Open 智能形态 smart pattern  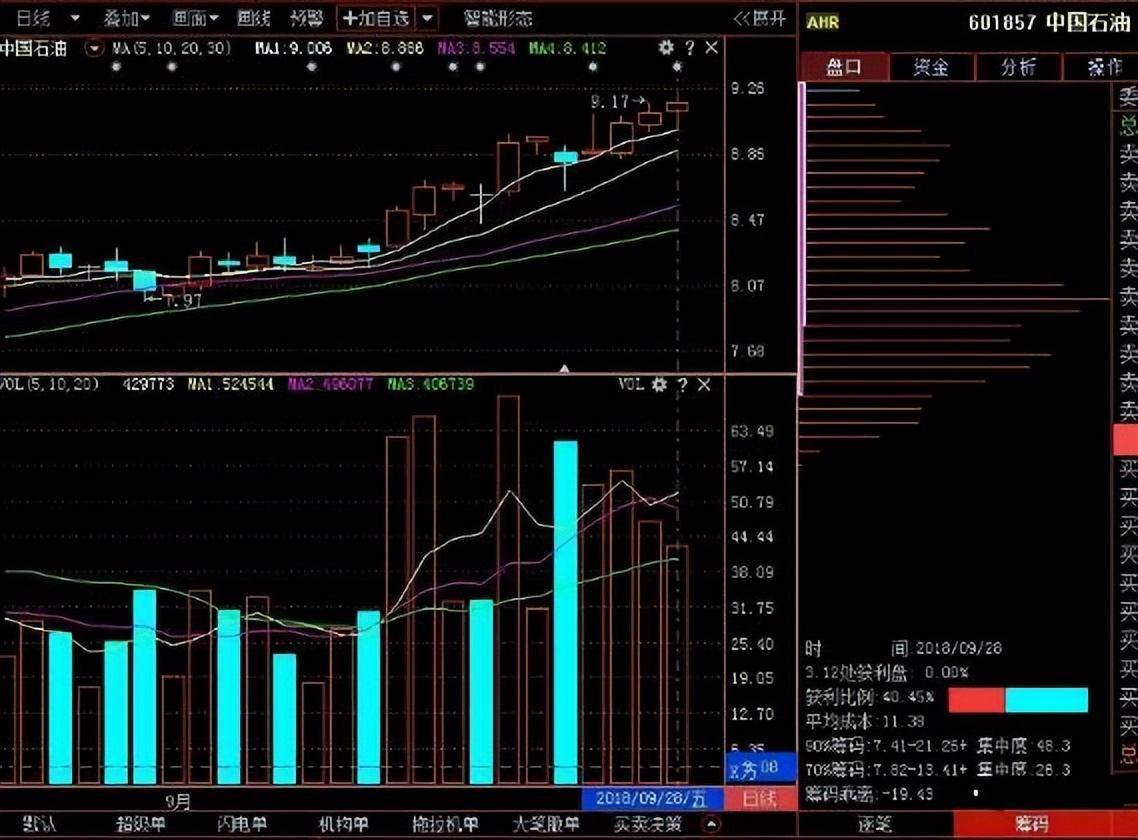point(498,18)
